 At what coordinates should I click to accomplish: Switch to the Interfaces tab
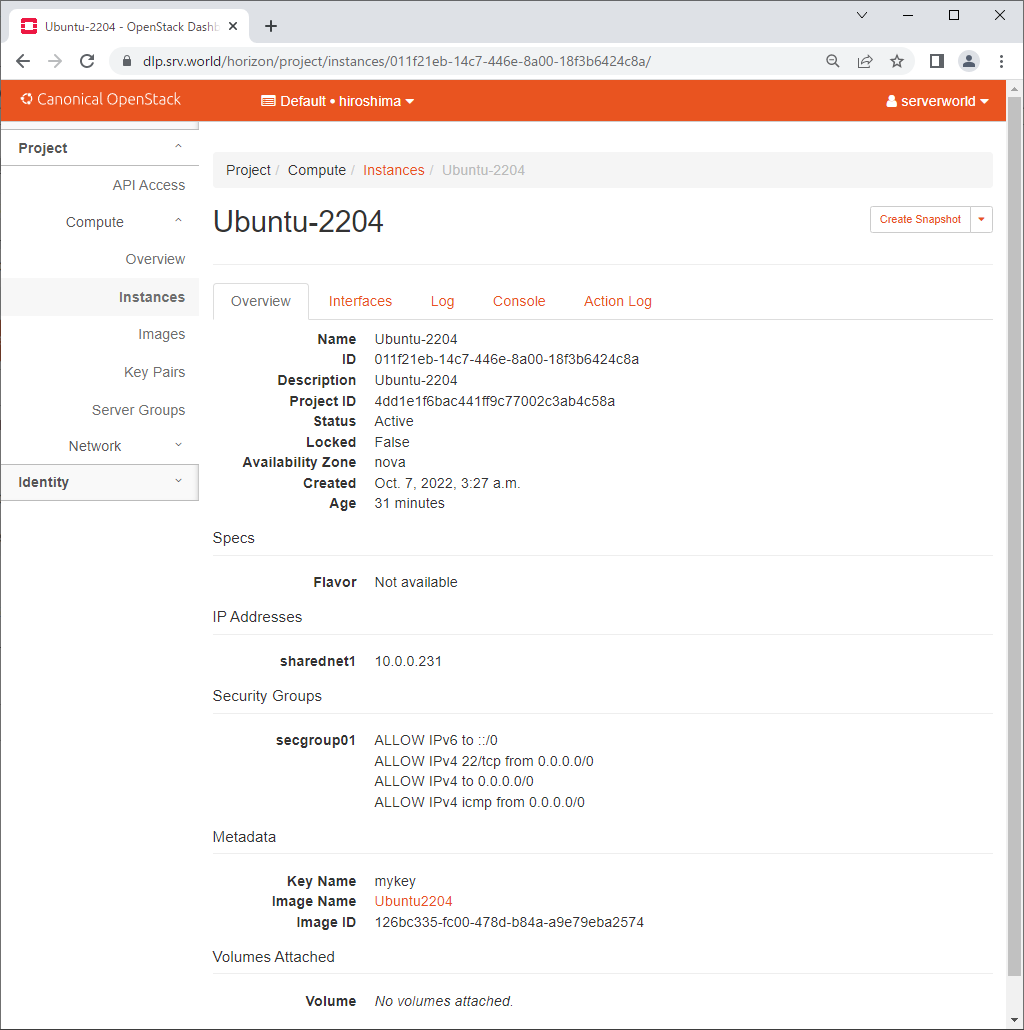[x=360, y=301]
